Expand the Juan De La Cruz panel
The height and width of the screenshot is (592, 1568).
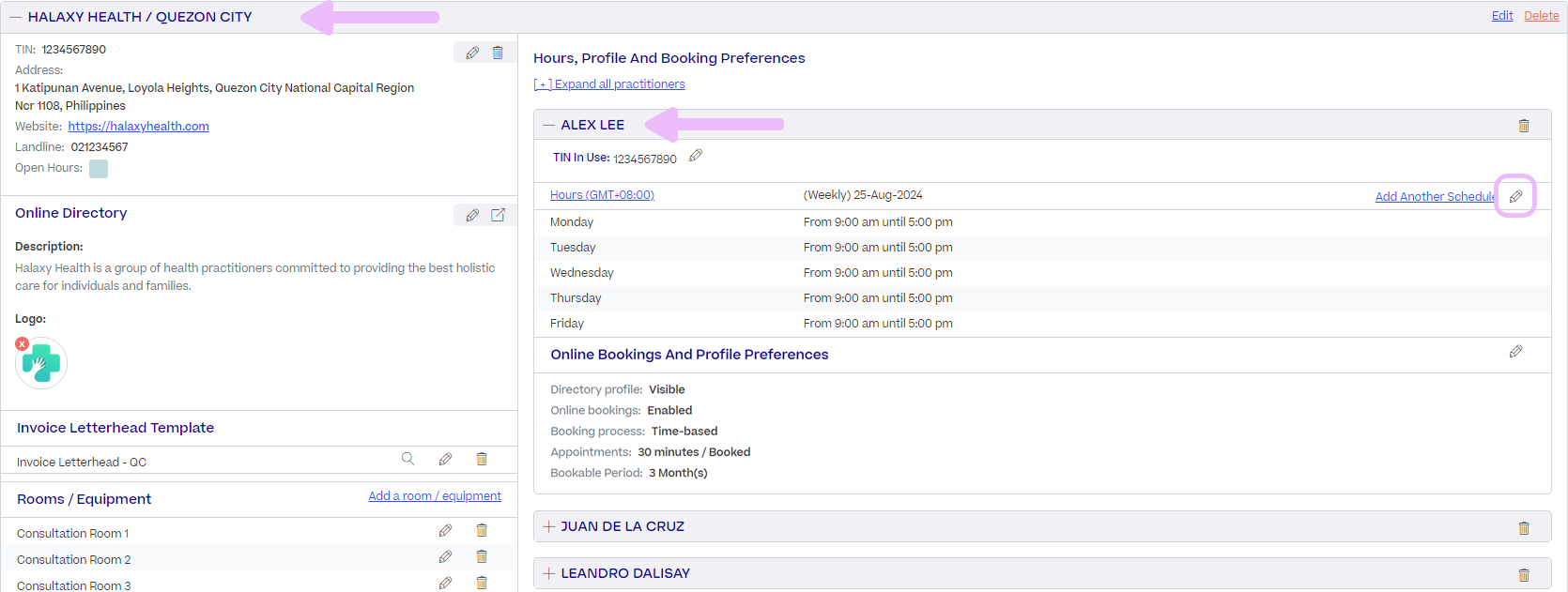549,526
